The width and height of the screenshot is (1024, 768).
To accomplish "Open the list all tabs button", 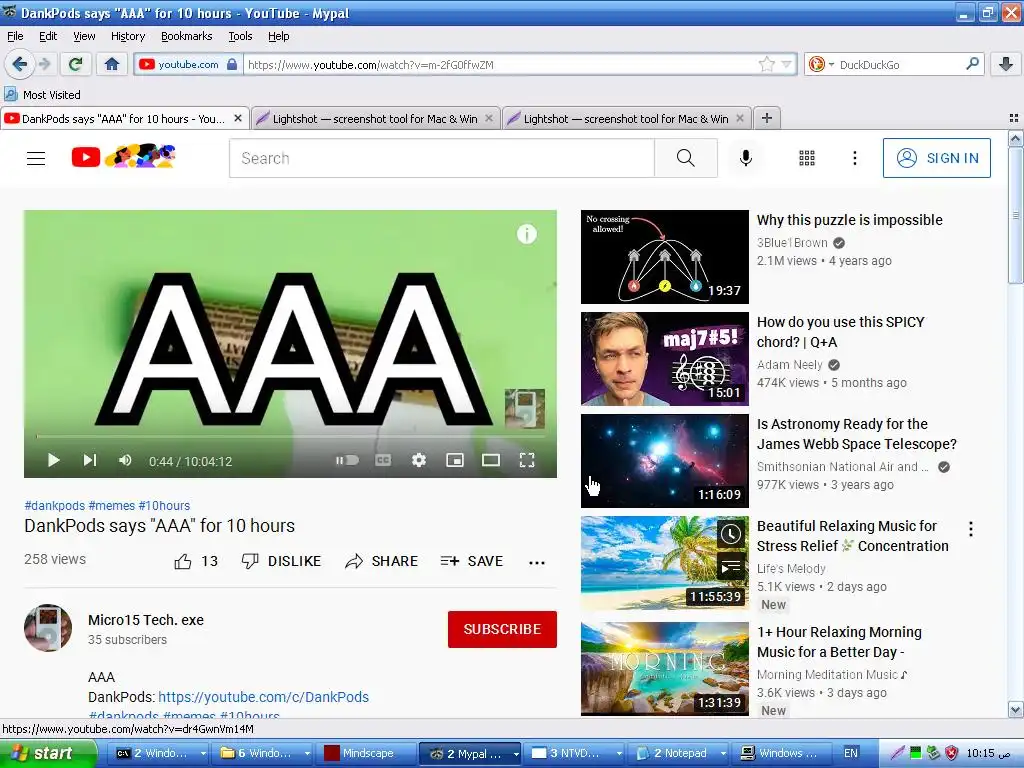I will (x=1014, y=118).
